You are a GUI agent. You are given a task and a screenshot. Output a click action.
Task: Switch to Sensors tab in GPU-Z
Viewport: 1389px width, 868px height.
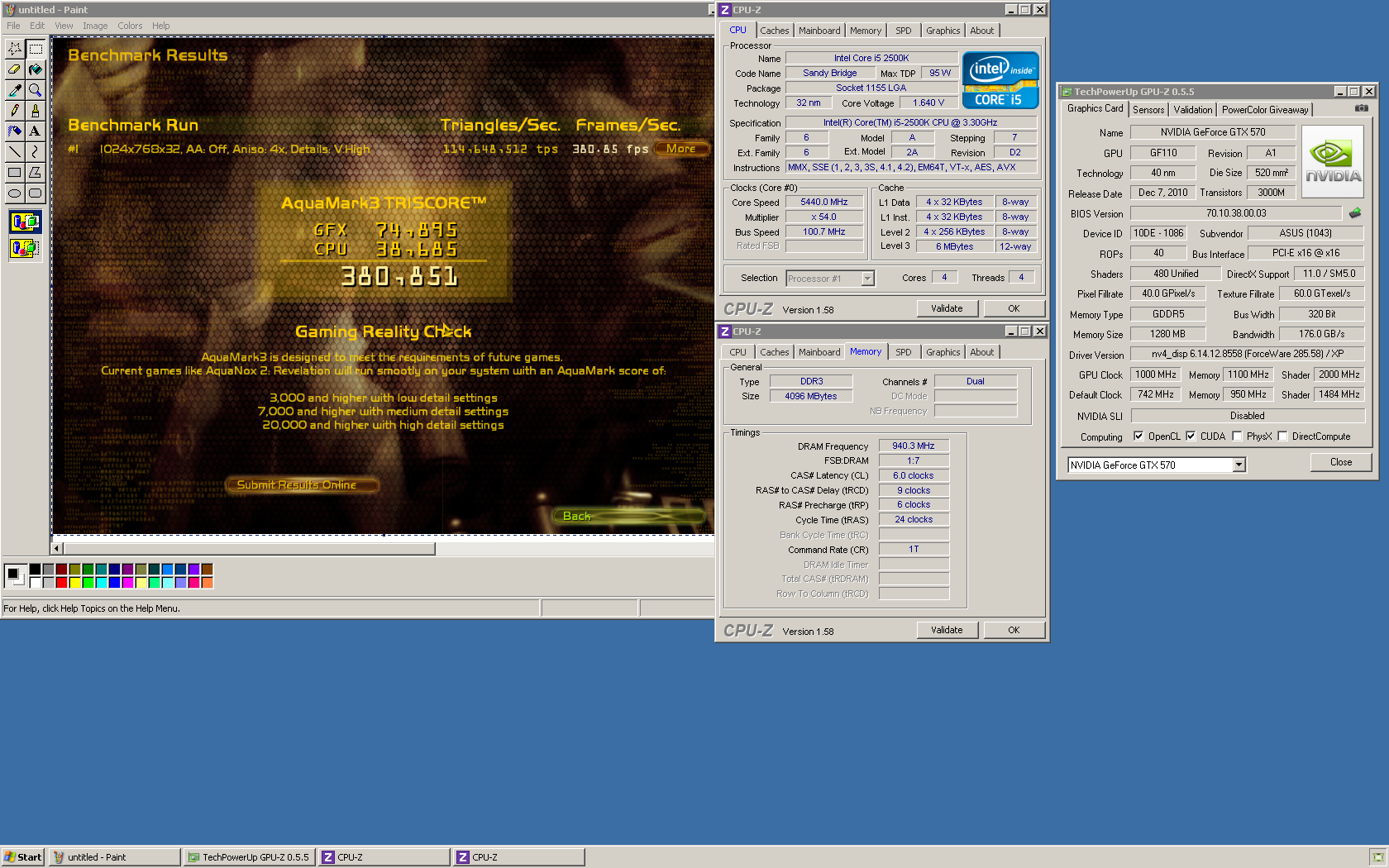pos(1148,110)
